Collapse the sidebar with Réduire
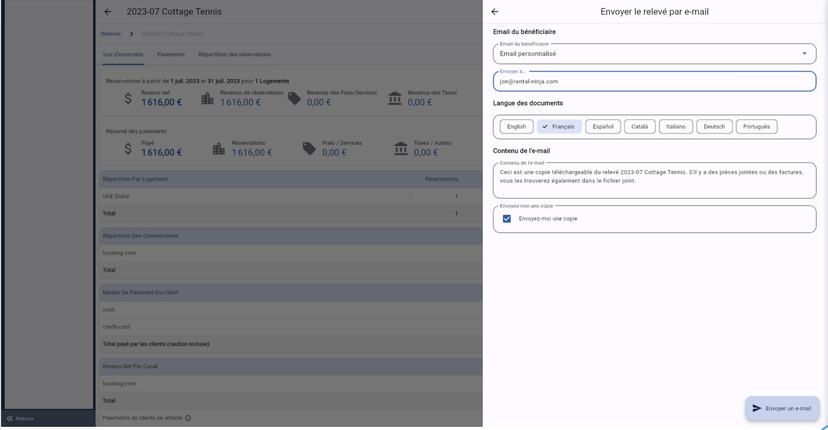This screenshot has width=828, height=430. click(20, 418)
